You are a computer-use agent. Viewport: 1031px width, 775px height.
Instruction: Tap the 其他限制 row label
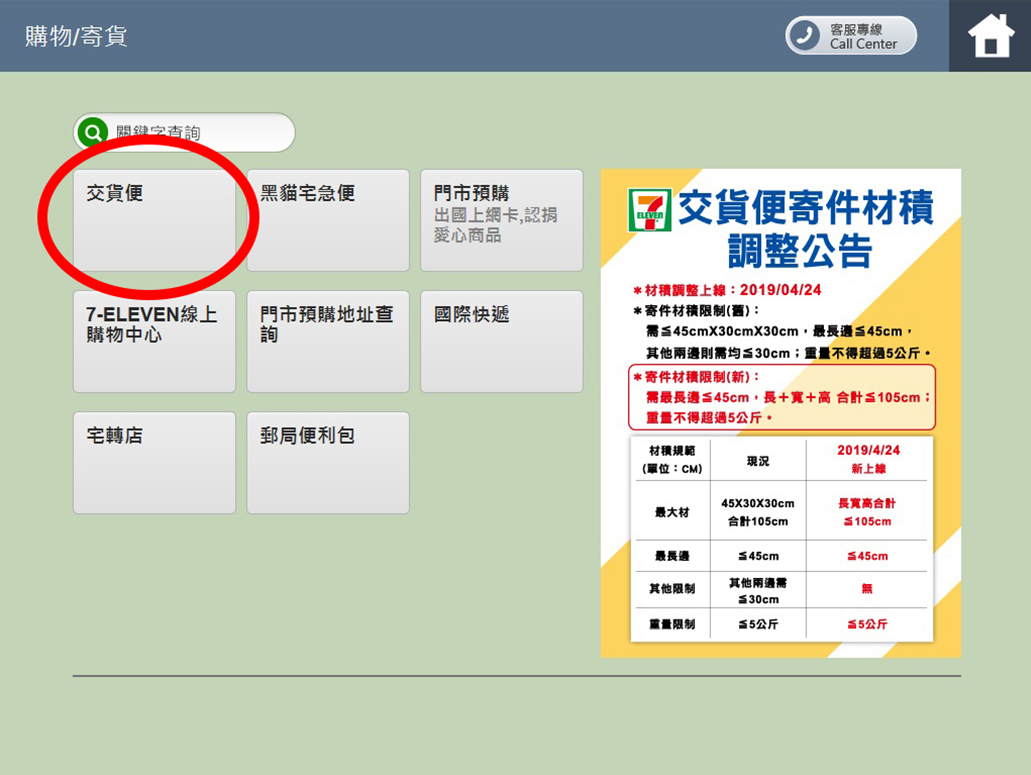pos(672,588)
